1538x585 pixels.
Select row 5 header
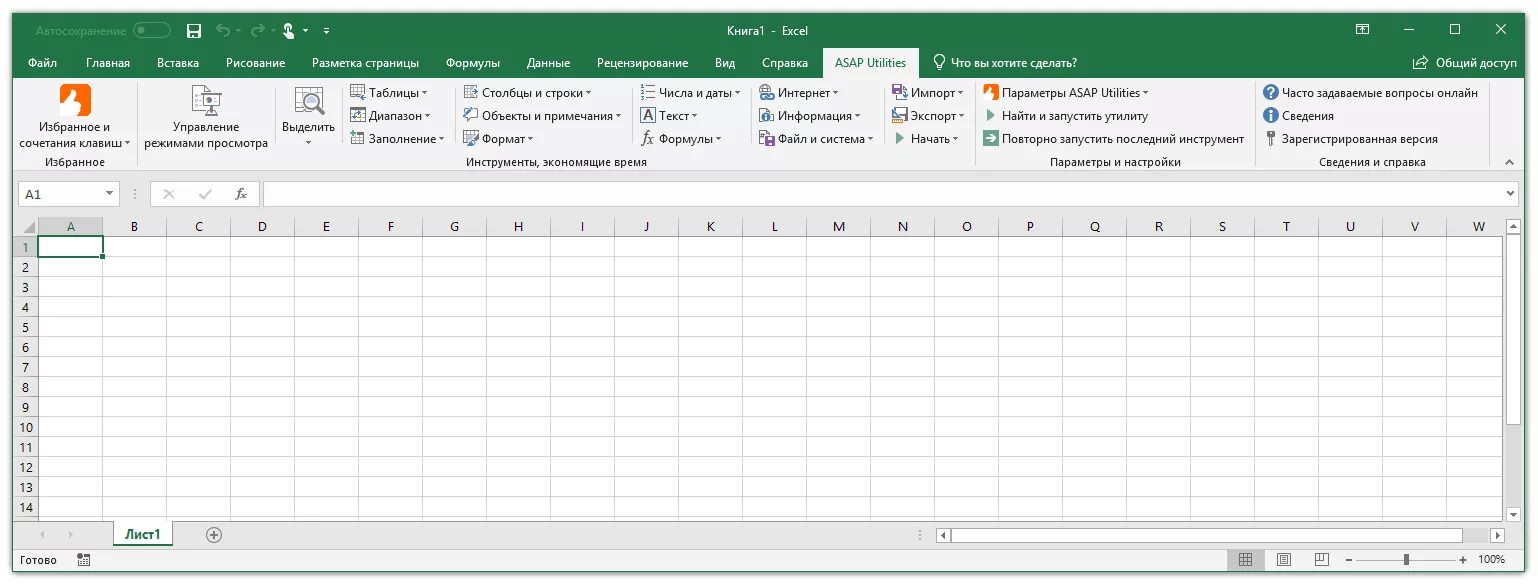pos(28,327)
